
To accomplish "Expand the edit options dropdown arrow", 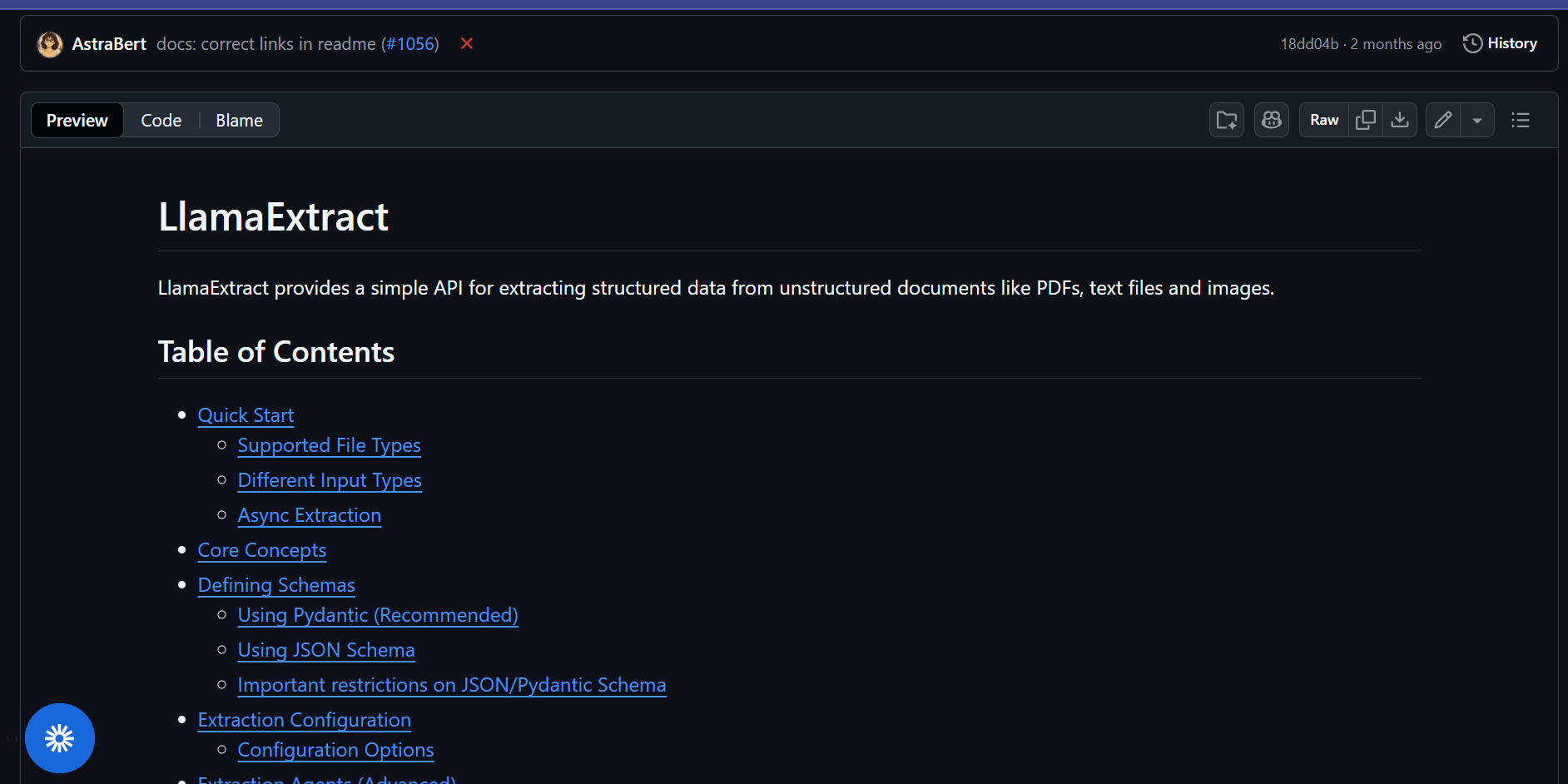I will point(1477,120).
